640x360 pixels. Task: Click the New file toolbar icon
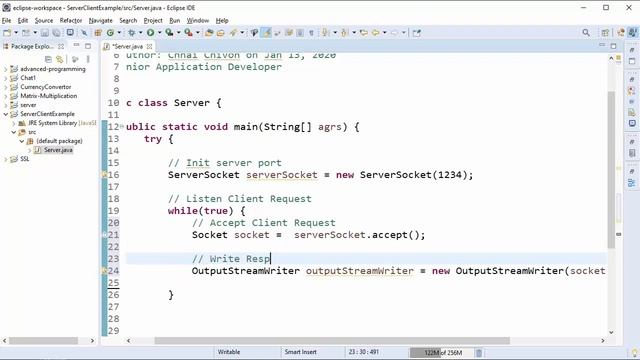click(7, 33)
